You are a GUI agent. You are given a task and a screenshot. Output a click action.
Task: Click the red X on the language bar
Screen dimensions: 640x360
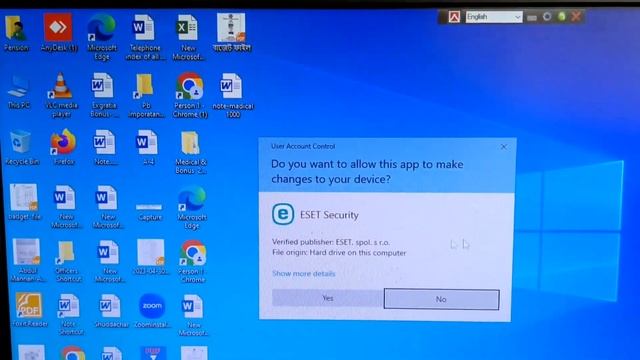point(576,17)
